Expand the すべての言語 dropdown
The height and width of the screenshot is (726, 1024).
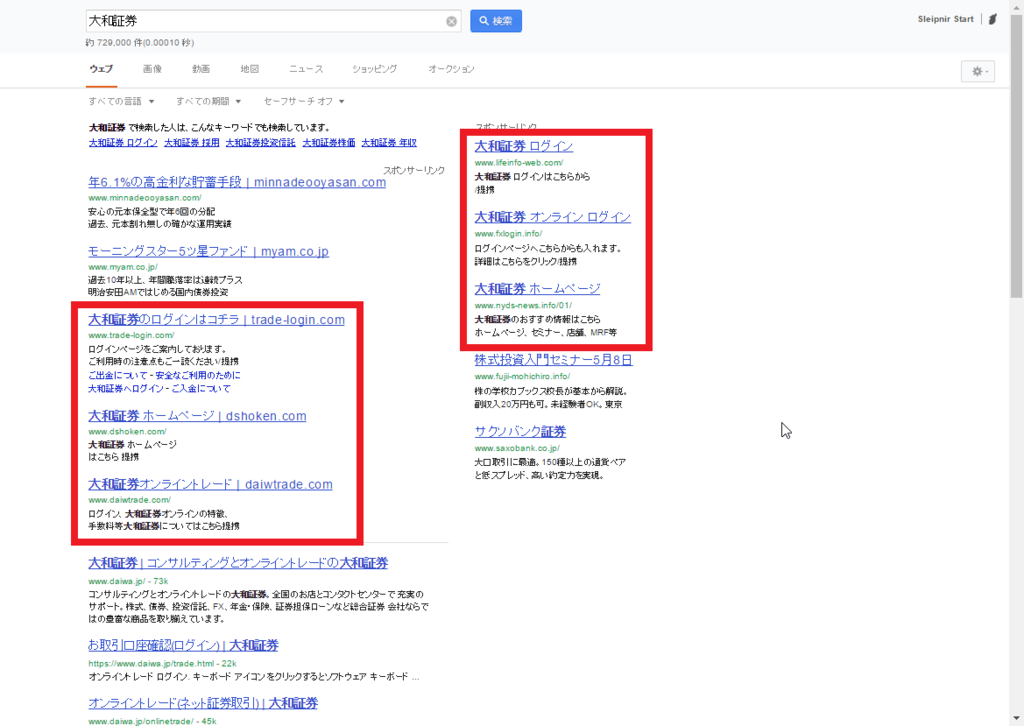point(121,101)
